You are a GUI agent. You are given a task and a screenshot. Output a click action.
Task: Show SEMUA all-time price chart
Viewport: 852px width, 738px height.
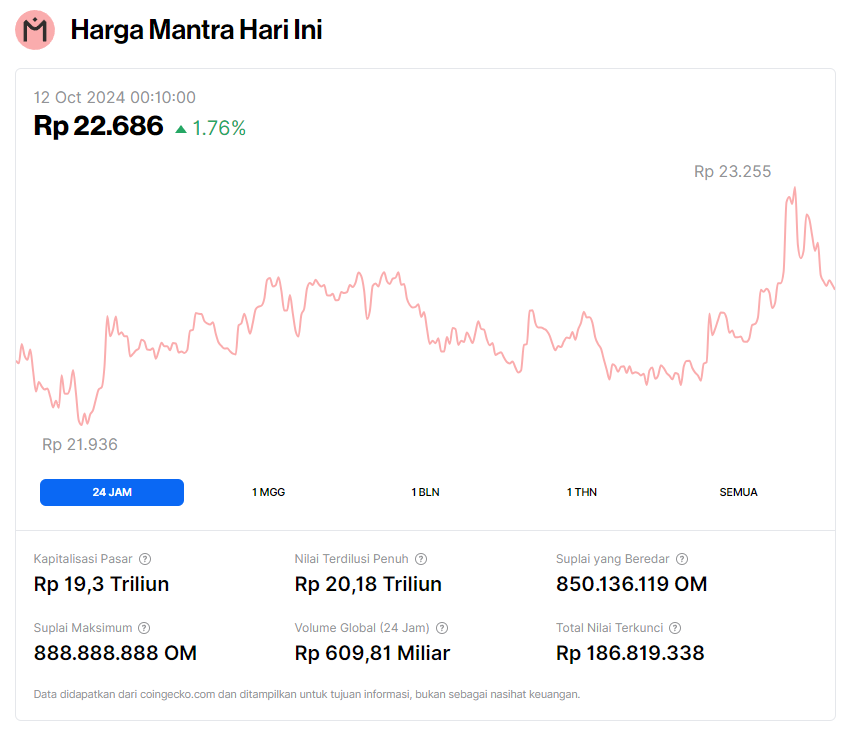(738, 492)
